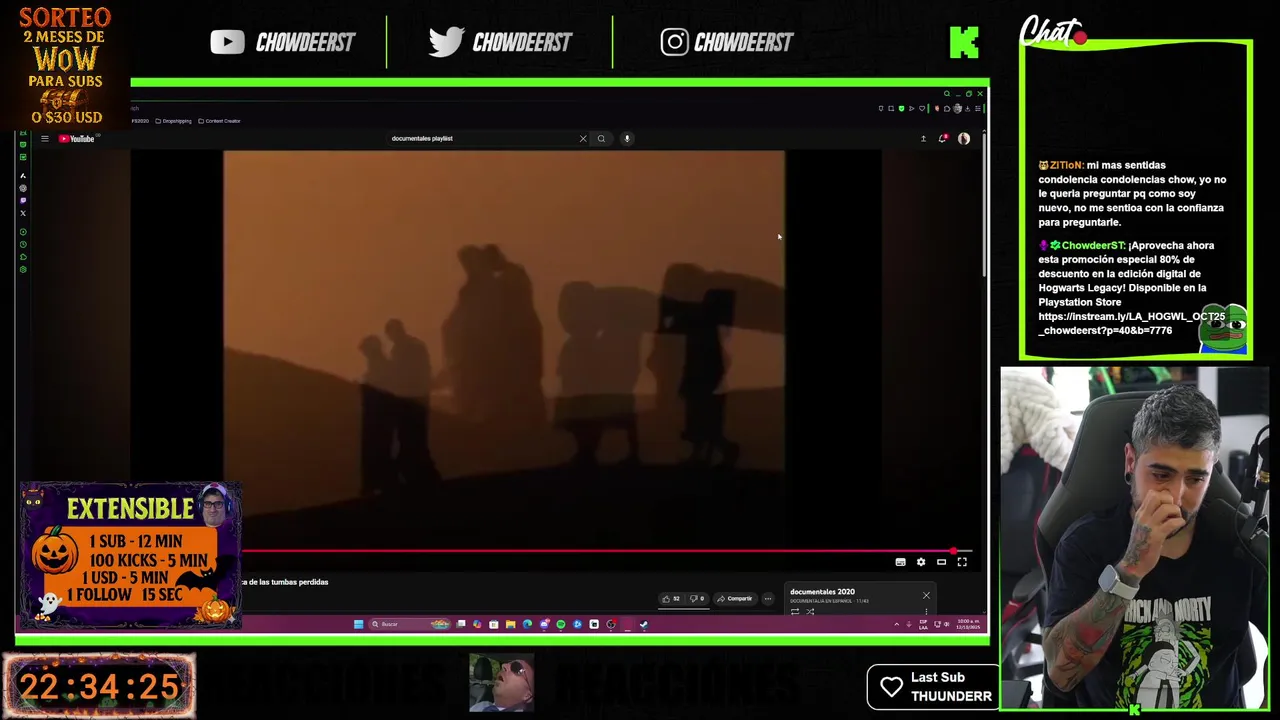This screenshot has width=1280, height=720.
Task: Open the browser easy setup menu icon
Action: point(978,109)
